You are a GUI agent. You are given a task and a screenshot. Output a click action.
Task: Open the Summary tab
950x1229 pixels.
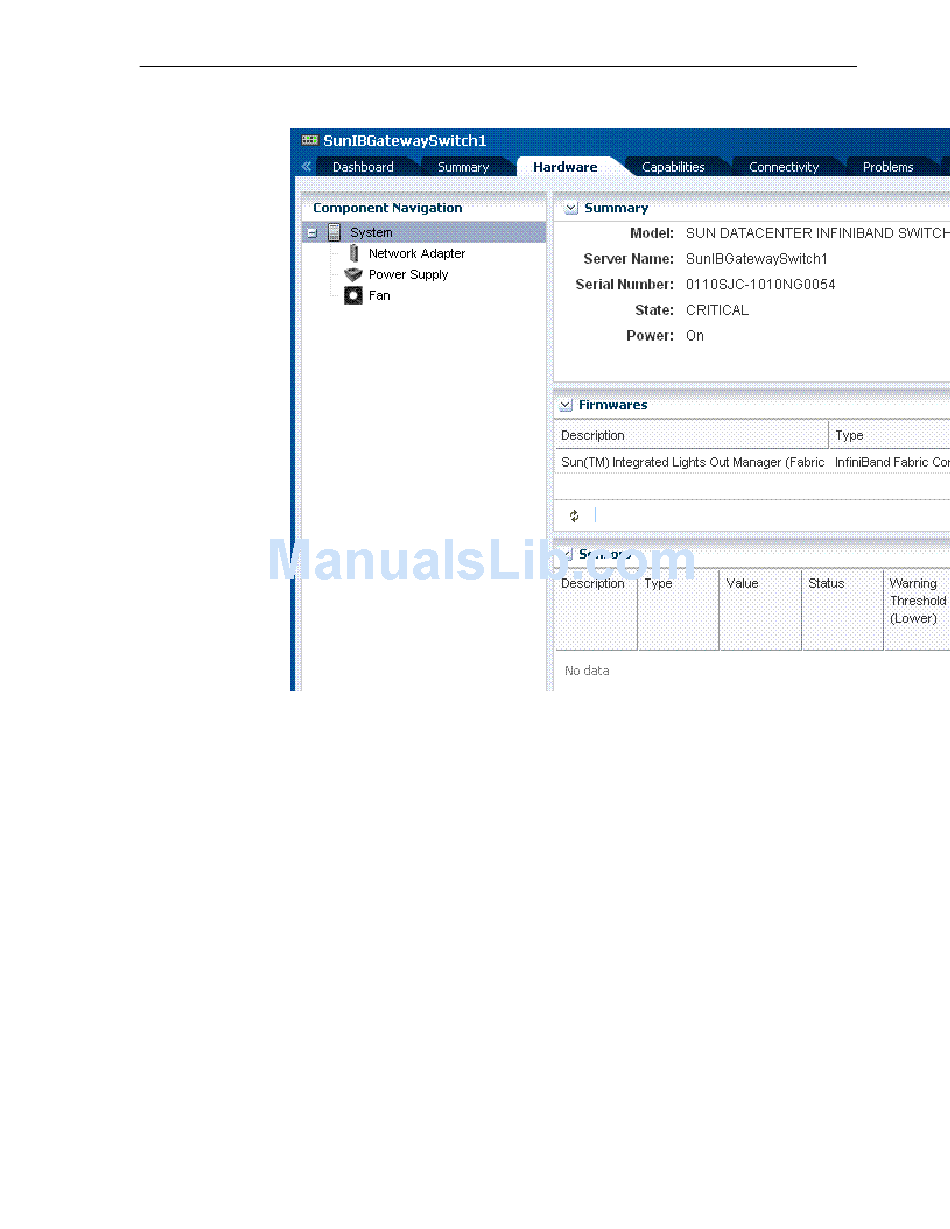463,167
